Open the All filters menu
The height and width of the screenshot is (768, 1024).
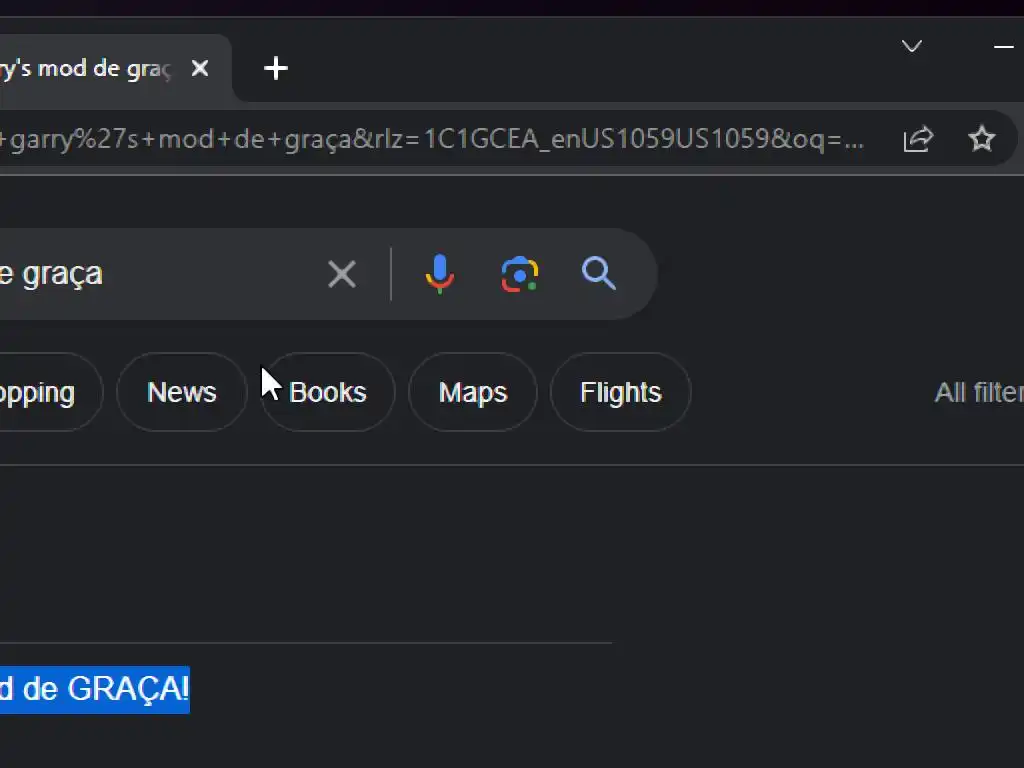tap(979, 392)
